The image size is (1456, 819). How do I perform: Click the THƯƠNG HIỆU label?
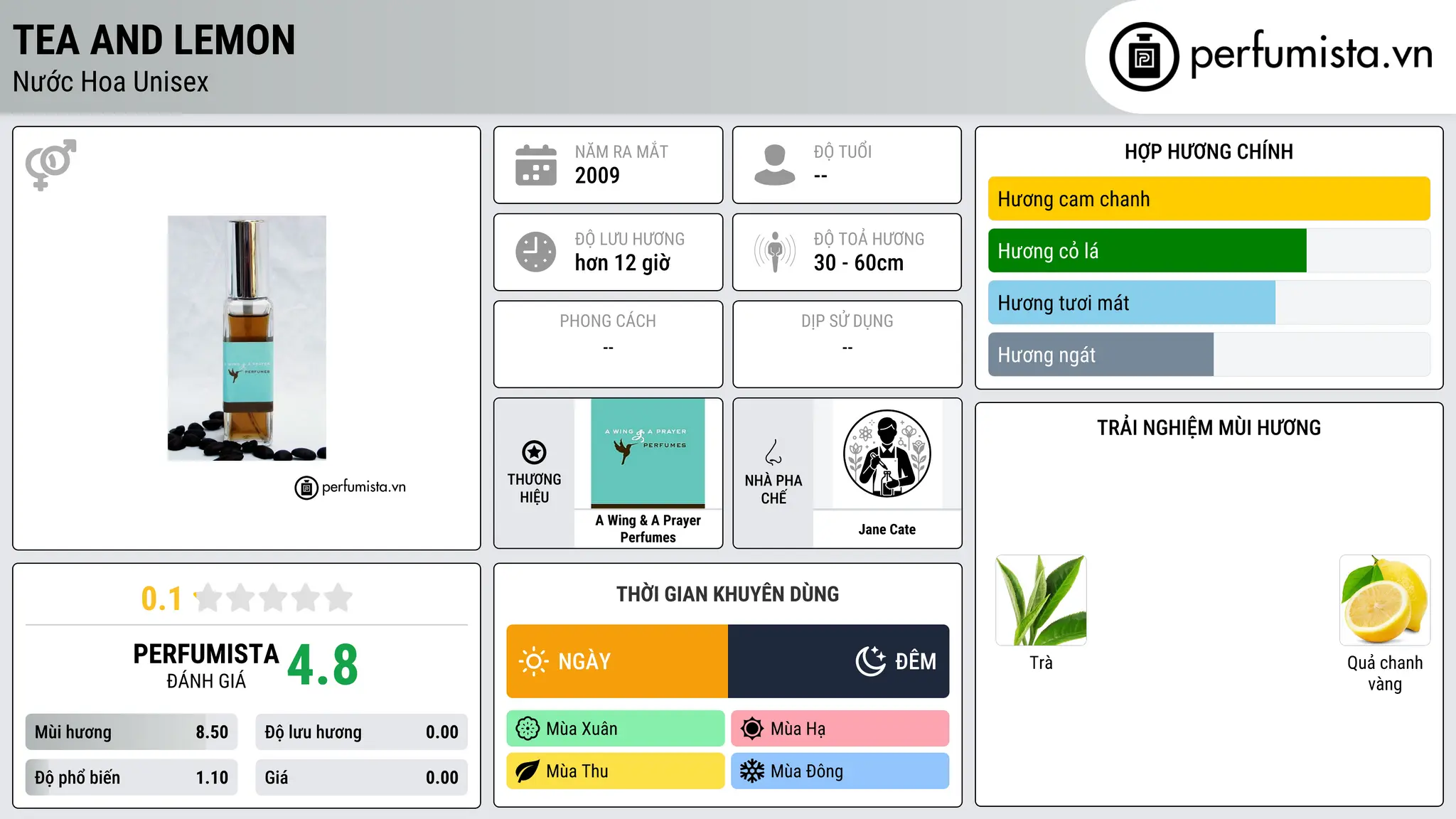coord(534,488)
